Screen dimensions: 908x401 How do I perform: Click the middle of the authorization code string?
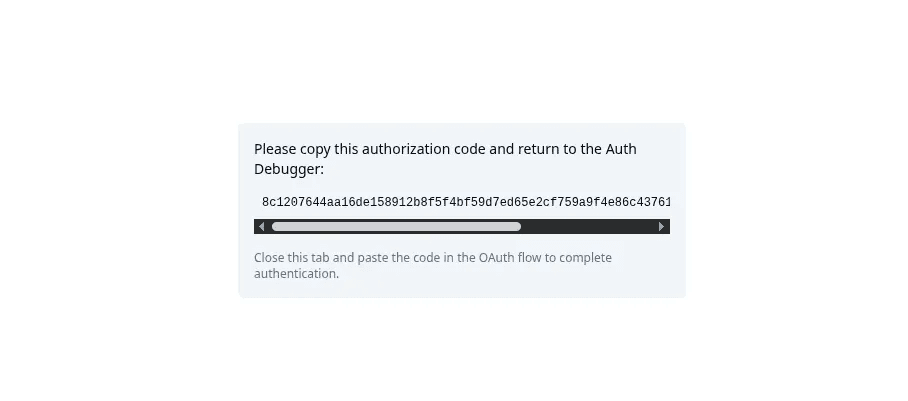click(465, 203)
